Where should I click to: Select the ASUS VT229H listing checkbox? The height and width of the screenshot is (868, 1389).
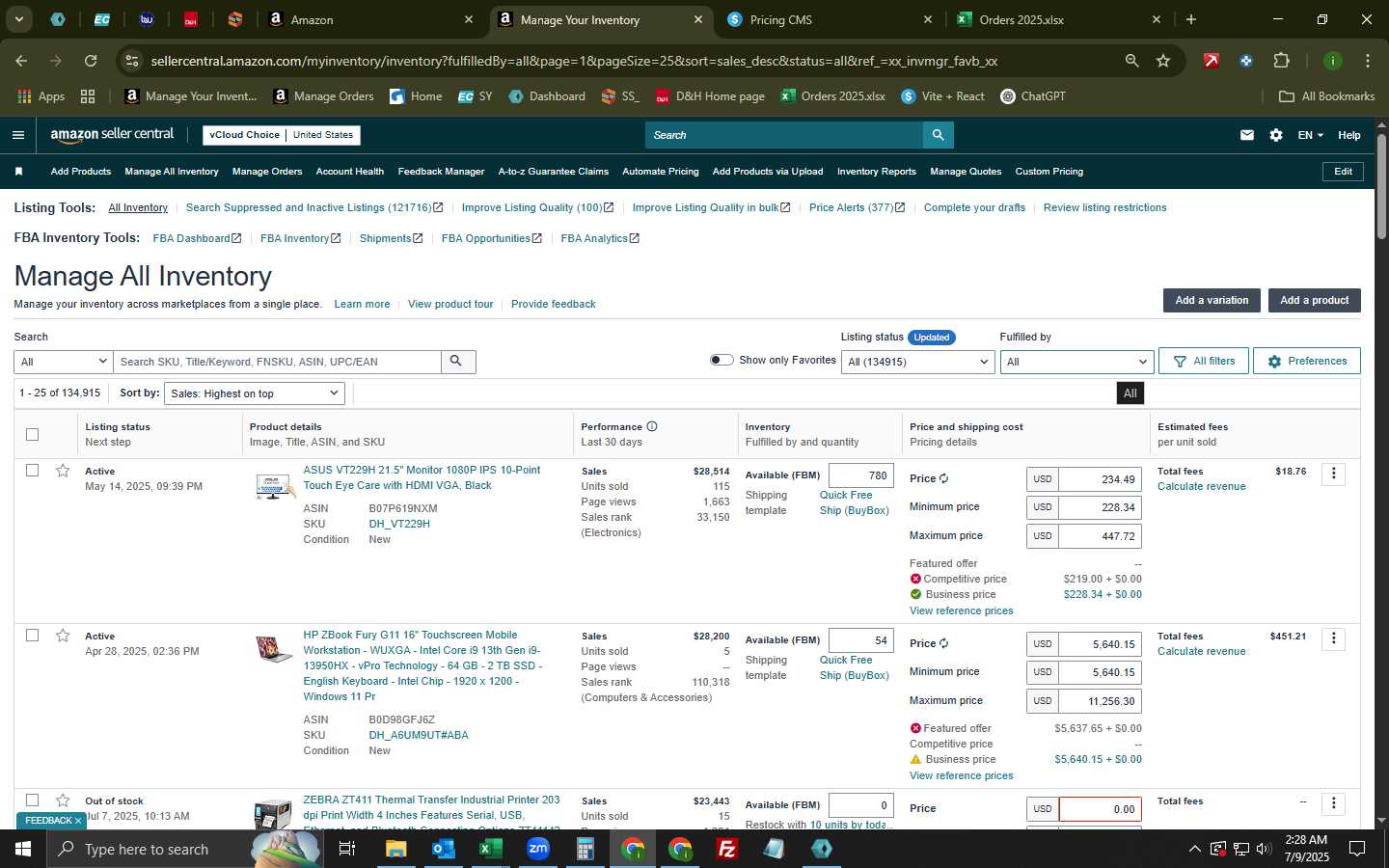pos(32,471)
